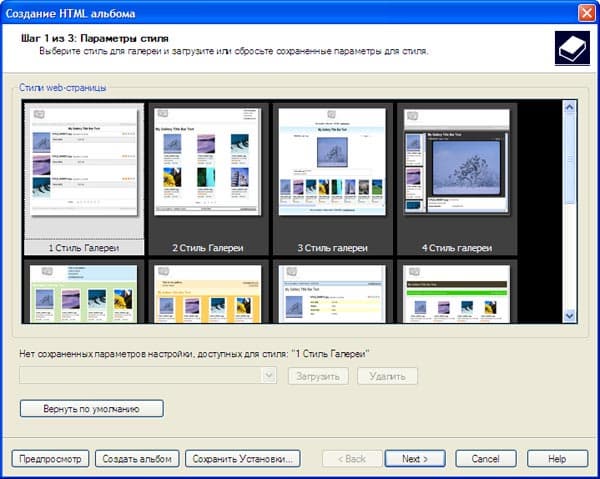Close the 'Создание HTML альбома' window
This screenshot has height=479, width=600.
pos(586,13)
